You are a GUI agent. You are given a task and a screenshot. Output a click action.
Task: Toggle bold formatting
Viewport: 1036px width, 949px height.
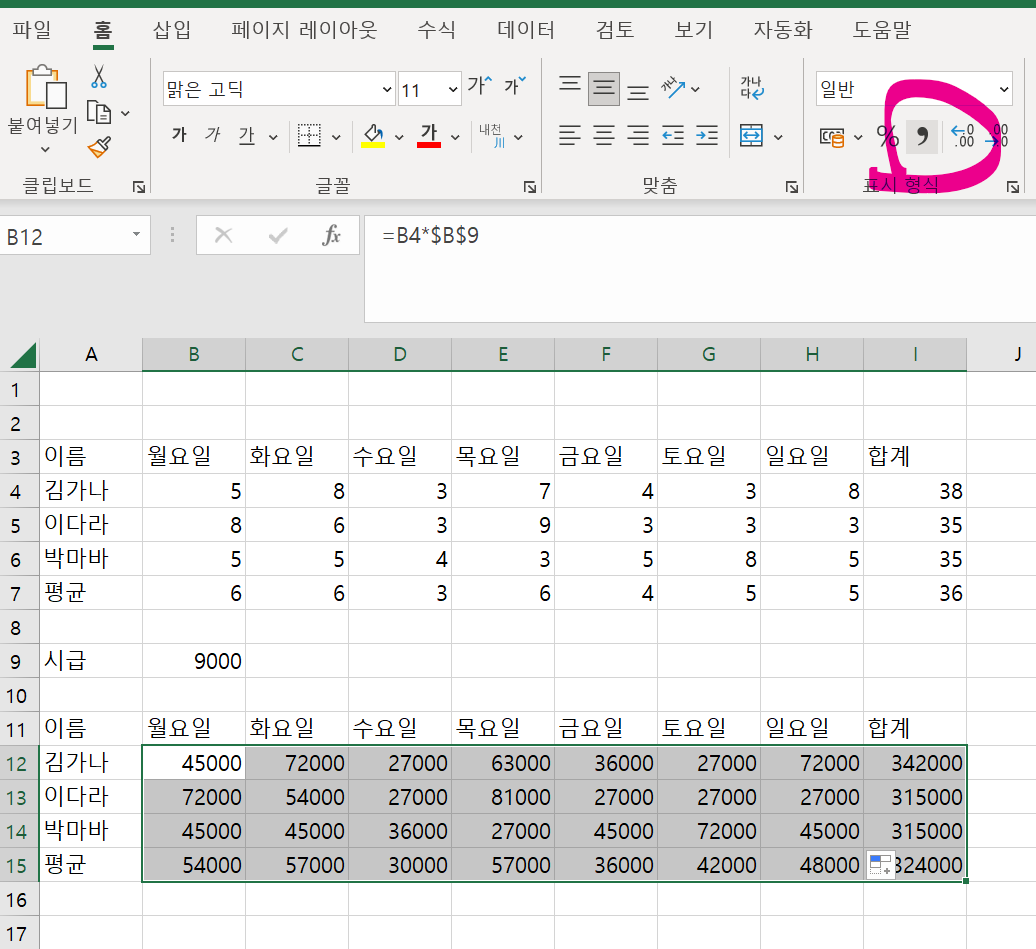click(x=179, y=135)
